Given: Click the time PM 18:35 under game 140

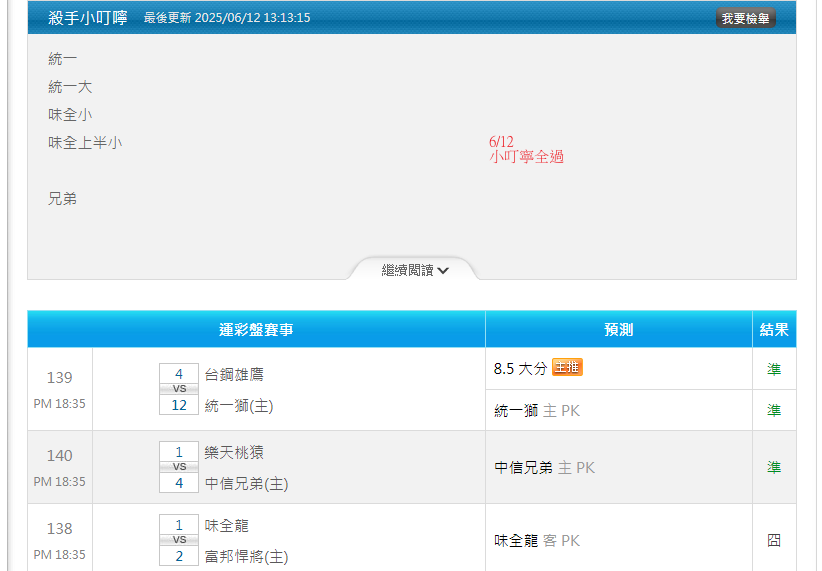Looking at the screenshot, I should tap(59, 482).
